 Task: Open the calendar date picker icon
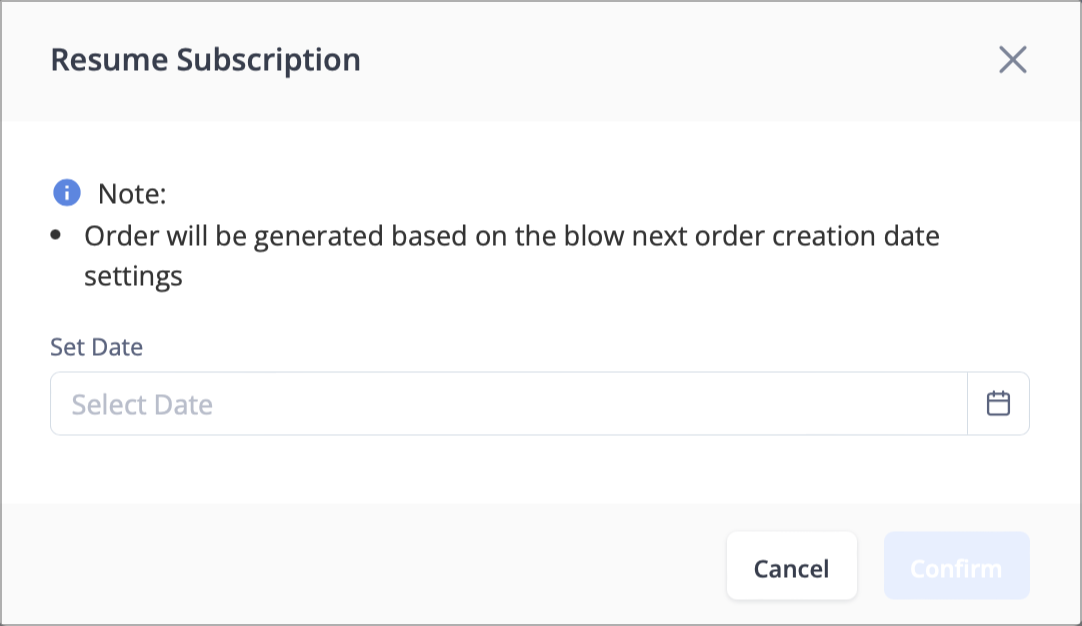(998, 404)
